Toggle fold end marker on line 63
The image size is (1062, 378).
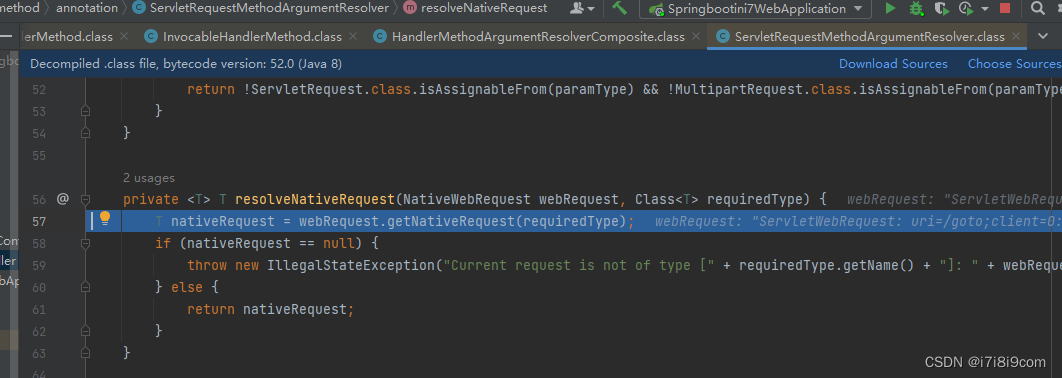point(85,353)
